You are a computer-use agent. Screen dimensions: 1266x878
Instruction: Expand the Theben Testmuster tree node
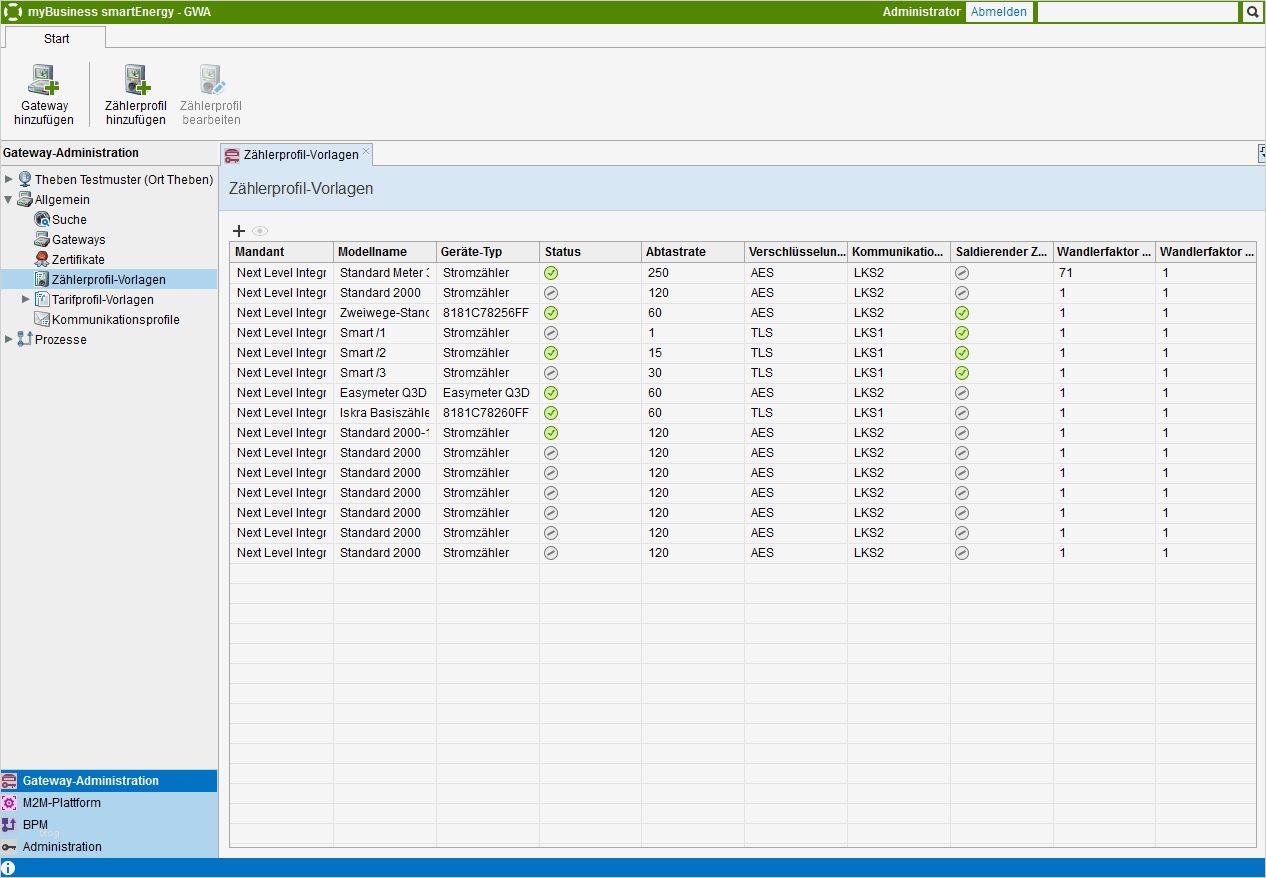click(9, 180)
